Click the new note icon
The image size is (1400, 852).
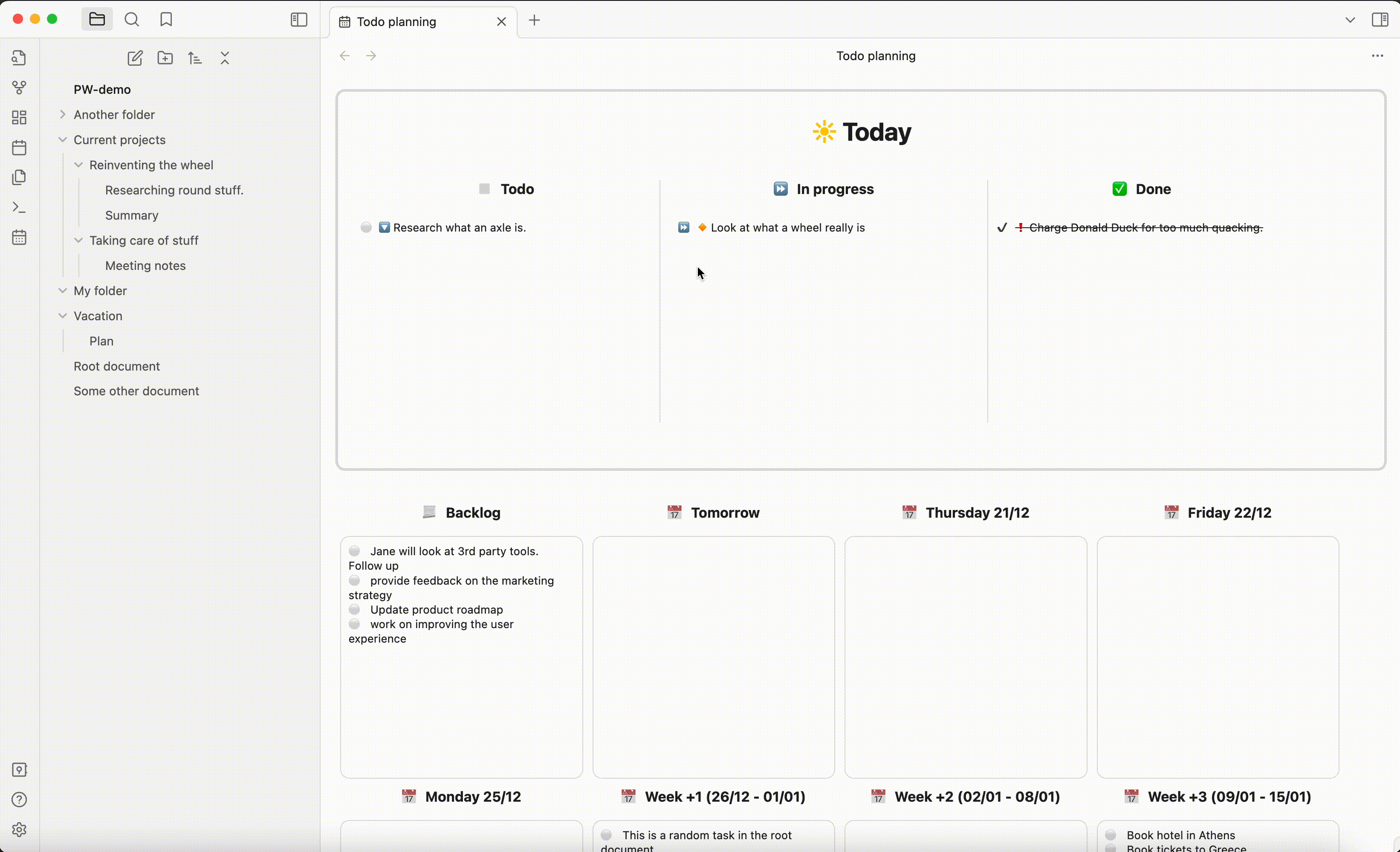tap(135, 58)
